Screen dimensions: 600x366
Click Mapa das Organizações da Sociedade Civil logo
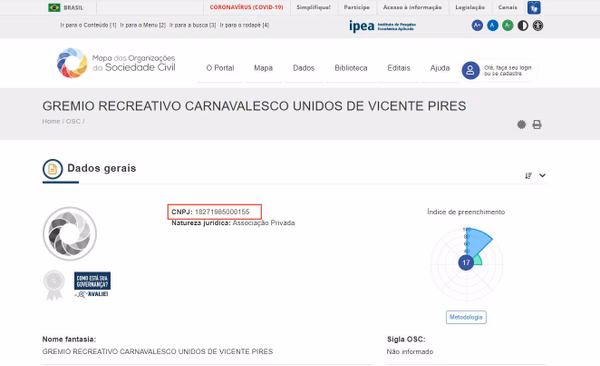(116, 63)
